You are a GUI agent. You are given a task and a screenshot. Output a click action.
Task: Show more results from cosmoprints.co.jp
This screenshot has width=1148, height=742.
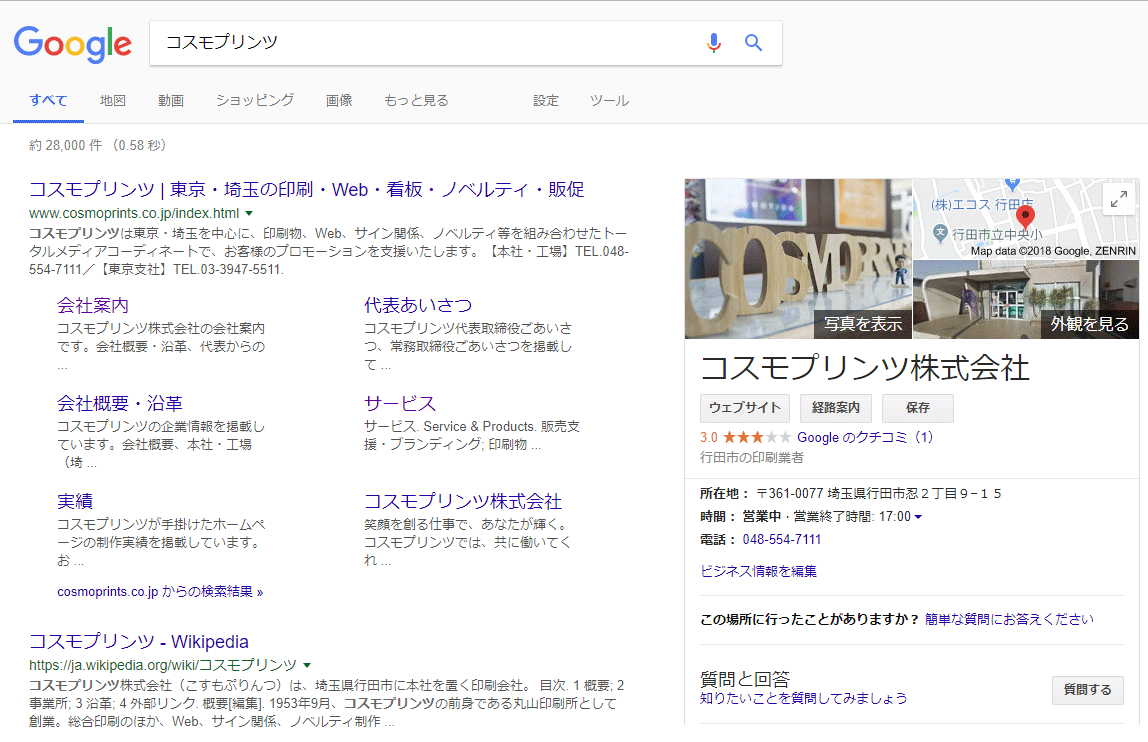160,592
